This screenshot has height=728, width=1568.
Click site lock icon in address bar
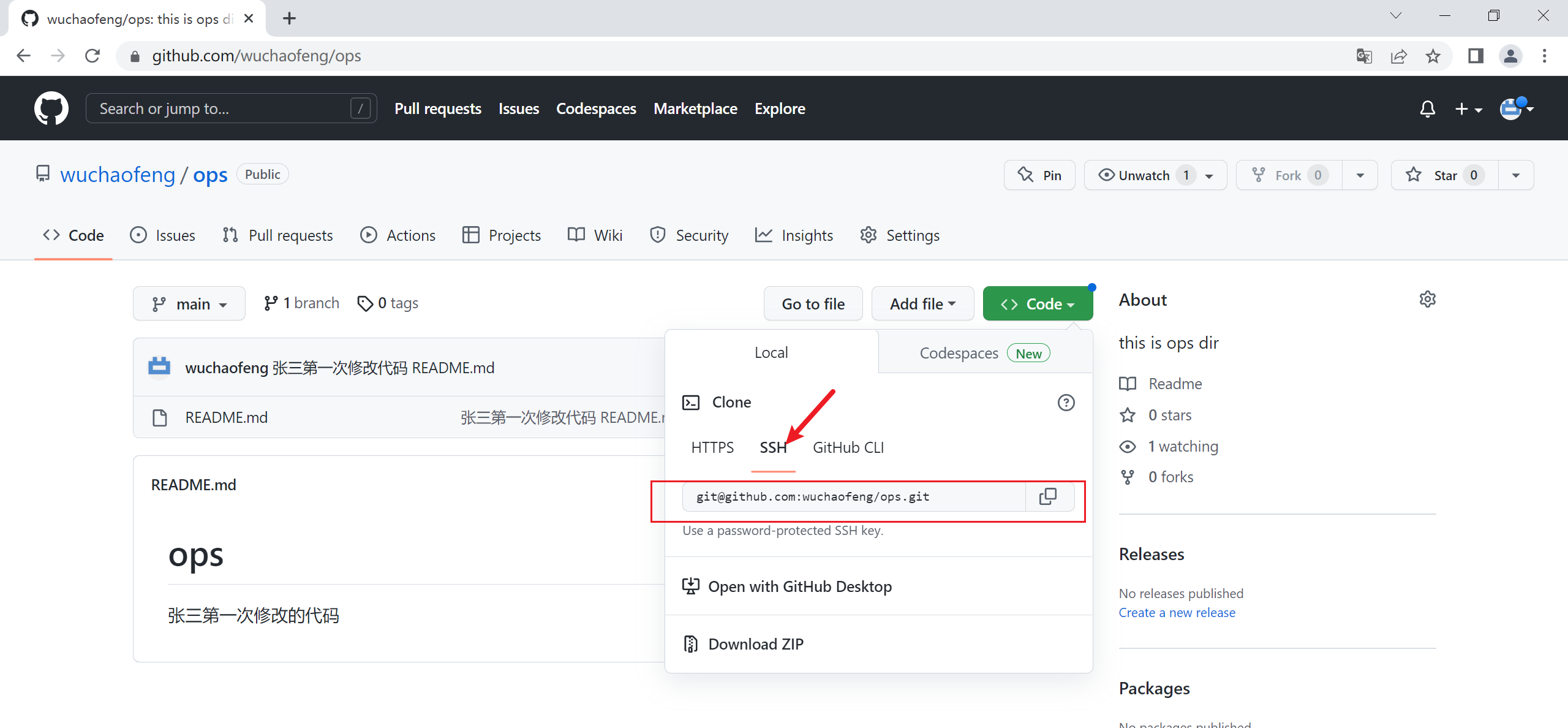(135, 56)
